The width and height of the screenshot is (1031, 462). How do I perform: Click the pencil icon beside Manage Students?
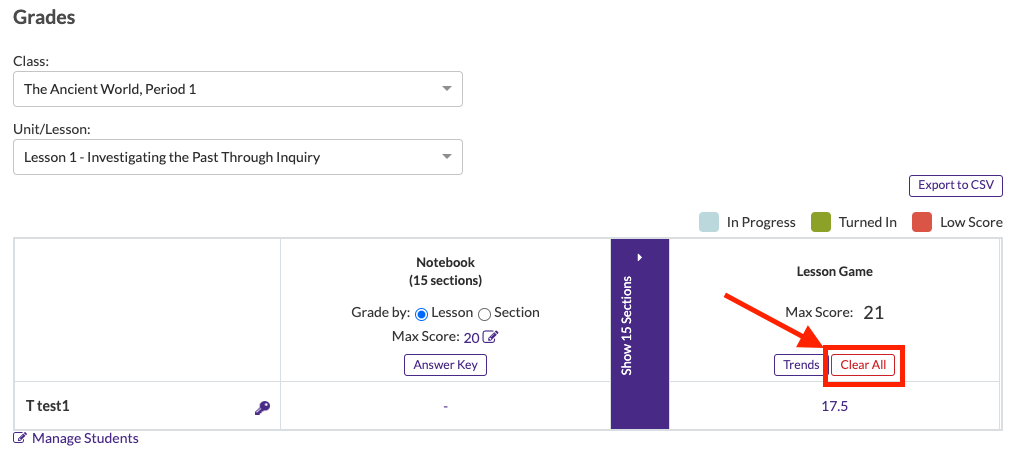click(20, 438)
